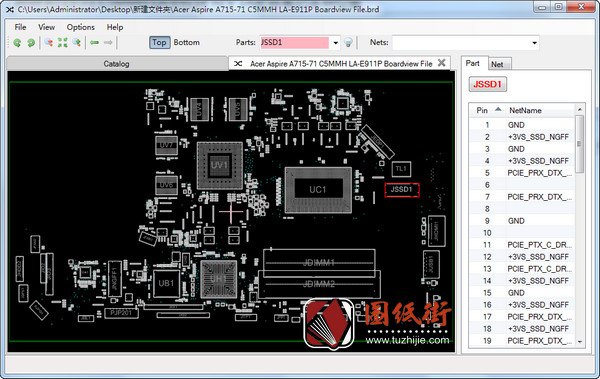The height and width of the screenshot is (379, 600).
Task: Fit the board to the window
Action: point(62,42)
